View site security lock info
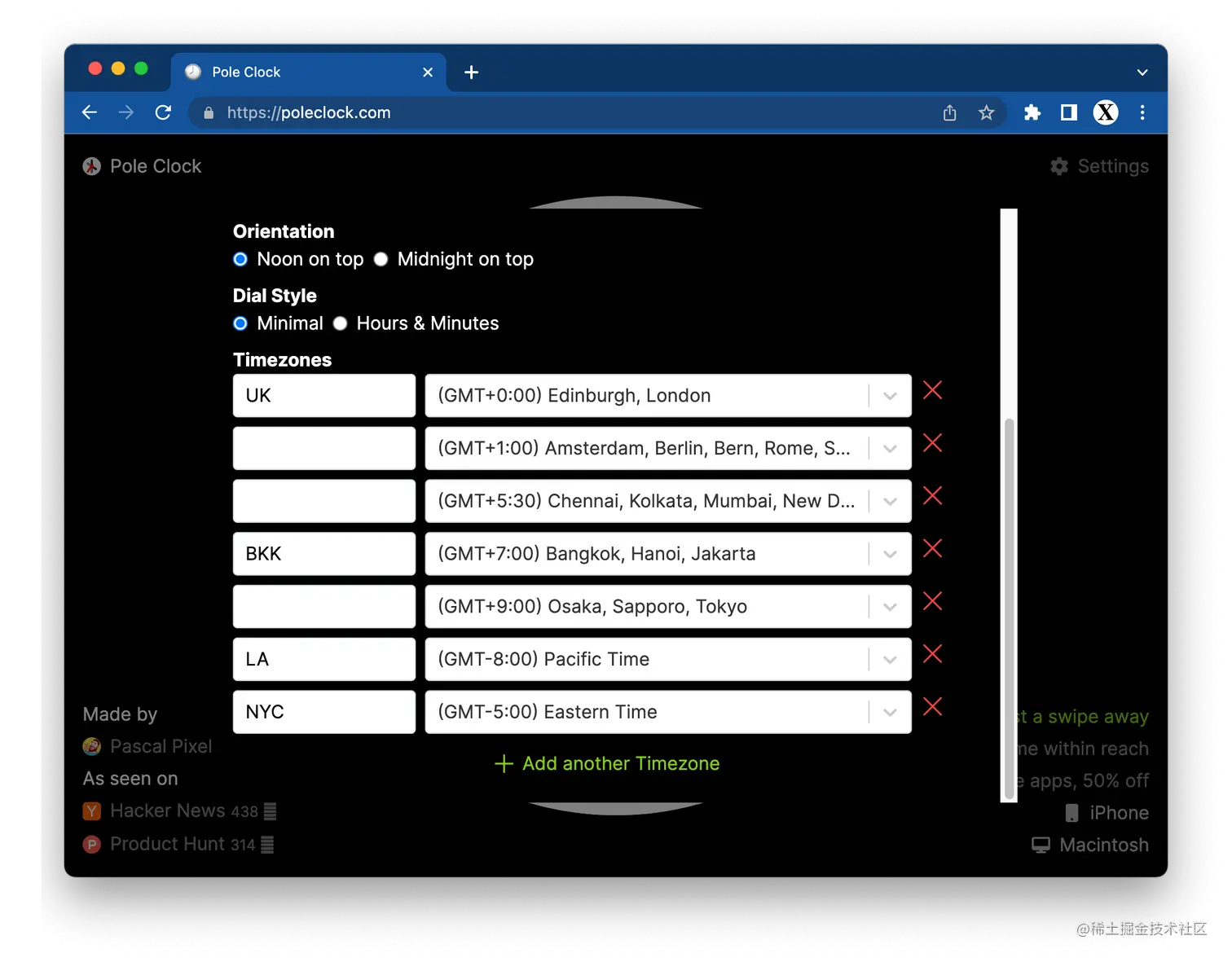The image size is (1232, 962). coord(209,113)
